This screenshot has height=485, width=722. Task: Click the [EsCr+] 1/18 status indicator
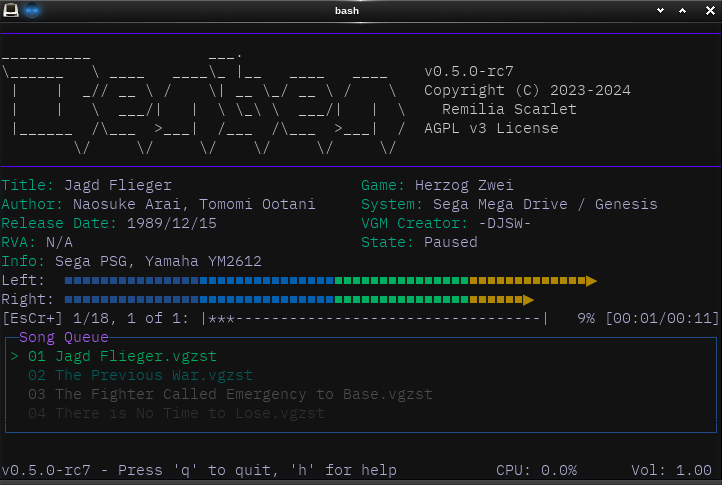pos(55,318)
